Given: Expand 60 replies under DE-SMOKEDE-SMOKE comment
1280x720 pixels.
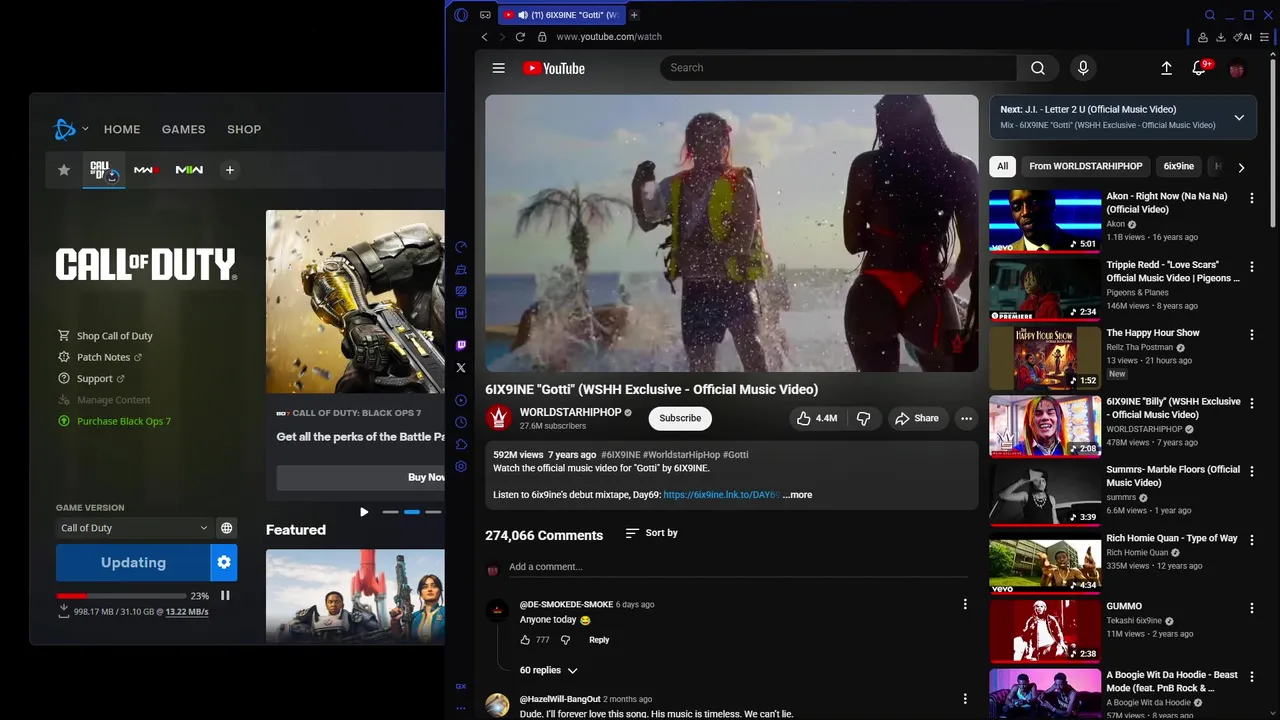Looking at the screenshot, I should point(548,670).
